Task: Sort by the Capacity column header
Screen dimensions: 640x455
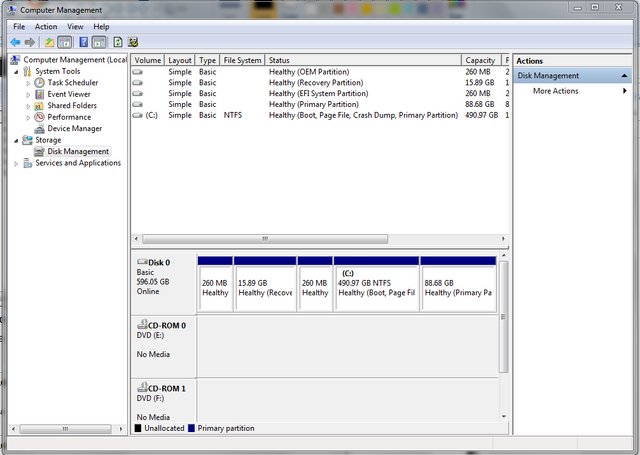Action: (482, 60)
